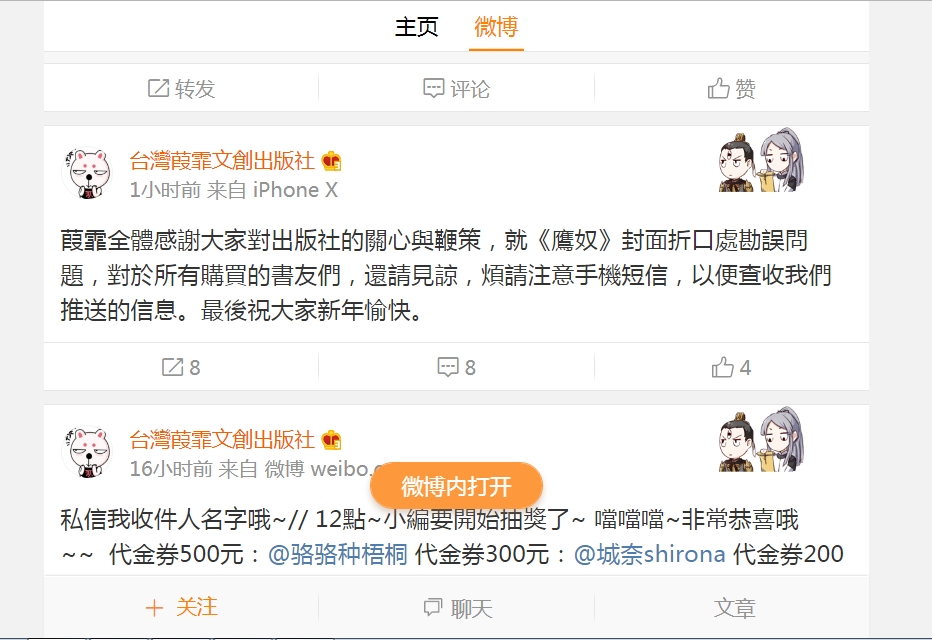Screen dimensions: 932x640
Task: Follow the account with + 关注
Action: coord(181,607)
